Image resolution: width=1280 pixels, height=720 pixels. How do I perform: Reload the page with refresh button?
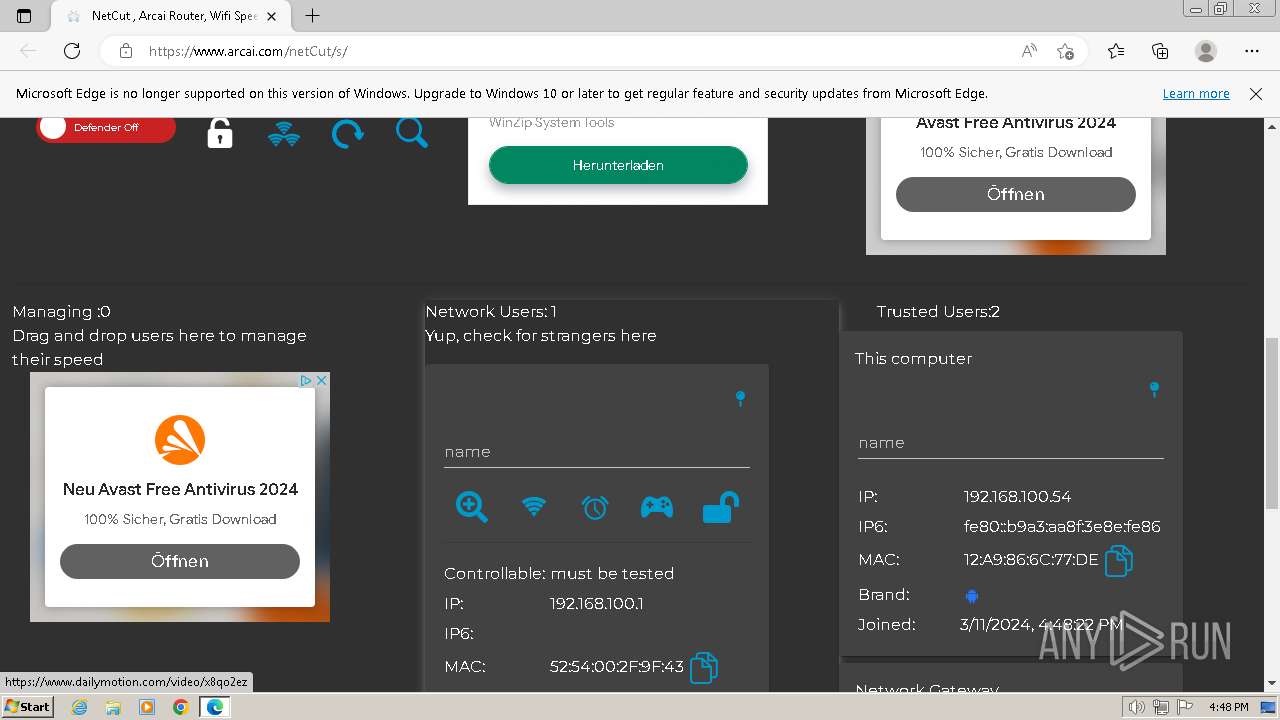point(72,51)
